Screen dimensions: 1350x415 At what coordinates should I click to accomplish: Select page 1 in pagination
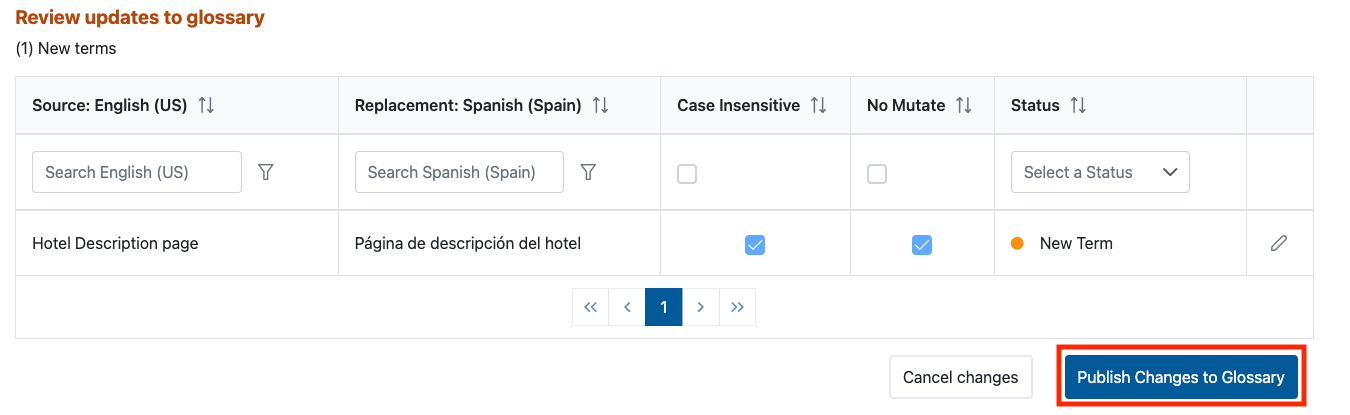click(664, 307)
